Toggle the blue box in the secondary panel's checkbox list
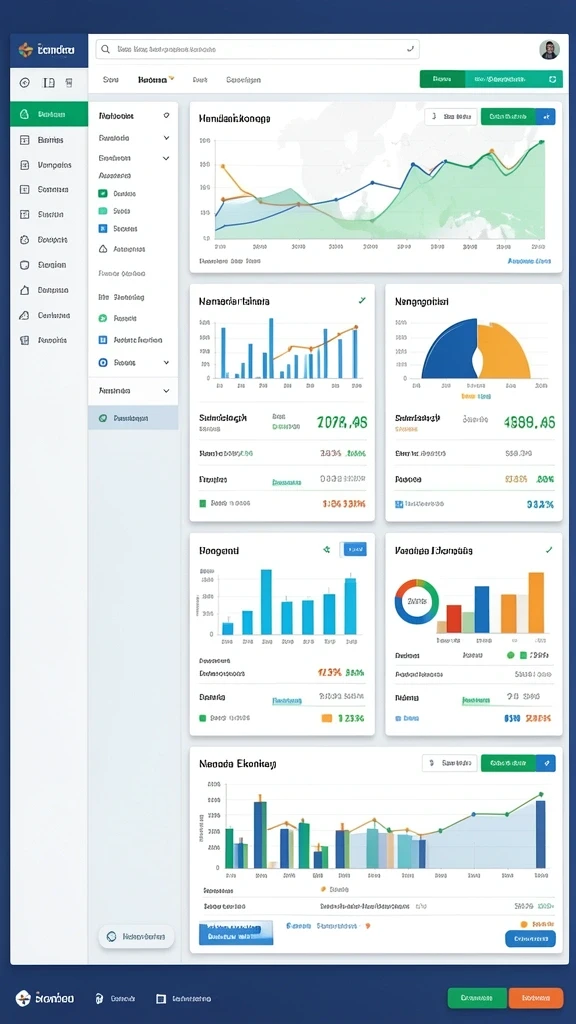Screen dimensions: 576x1024 (x=103, y=229)
